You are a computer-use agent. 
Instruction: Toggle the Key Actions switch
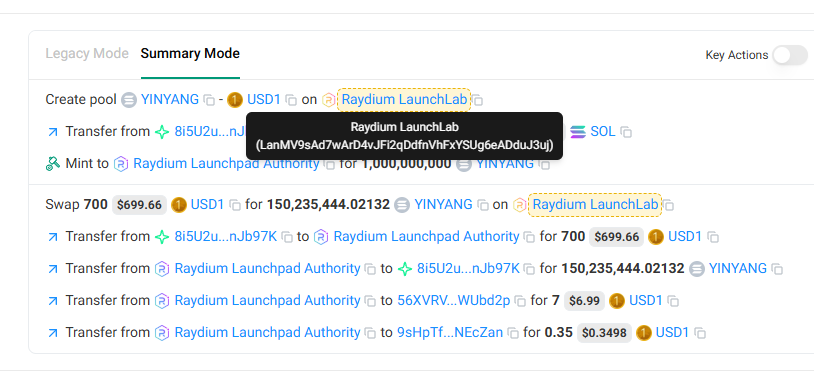(x=790, y=55)
